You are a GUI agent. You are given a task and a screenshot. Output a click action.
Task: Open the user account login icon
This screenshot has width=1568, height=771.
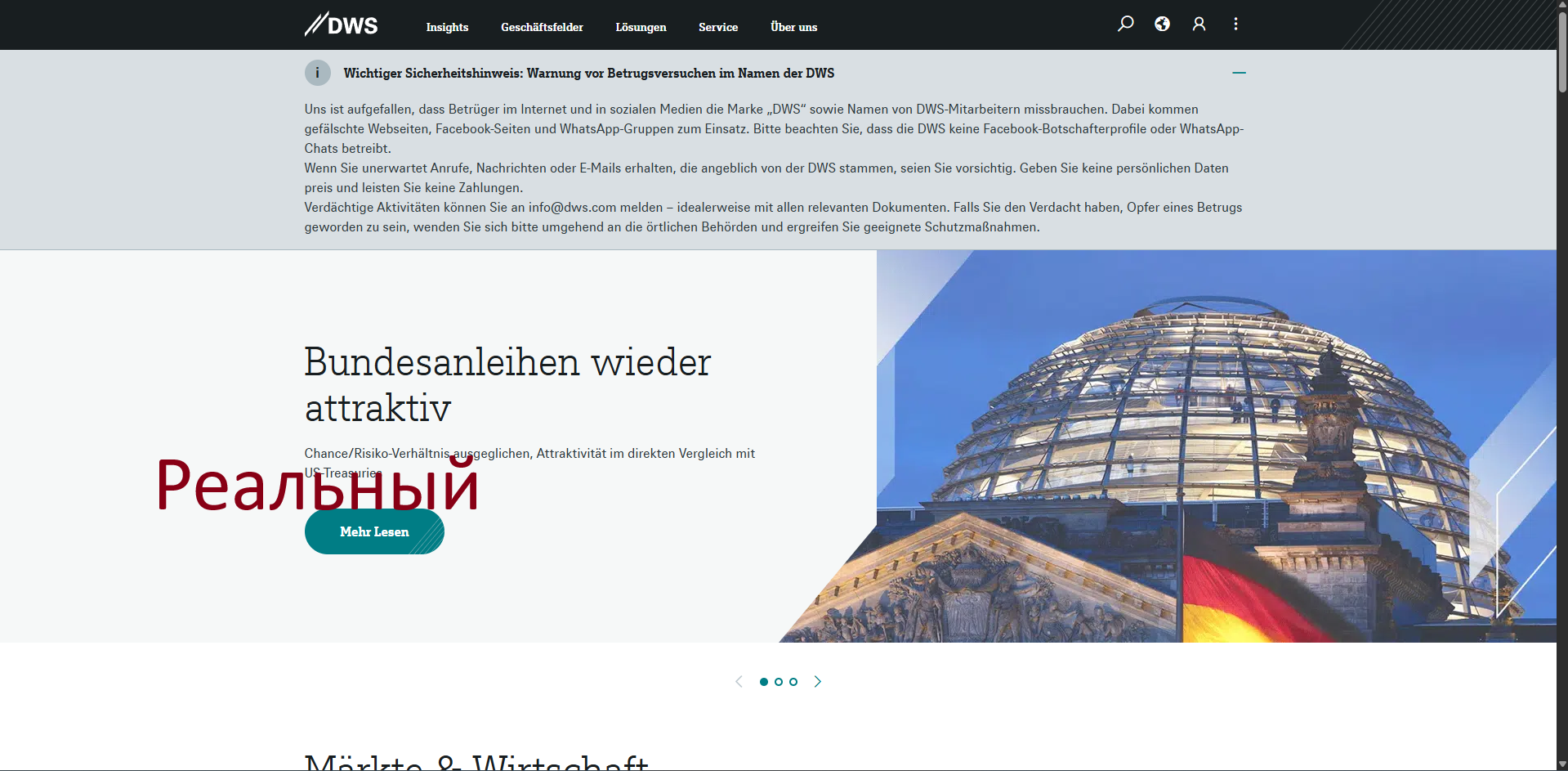1199,24
